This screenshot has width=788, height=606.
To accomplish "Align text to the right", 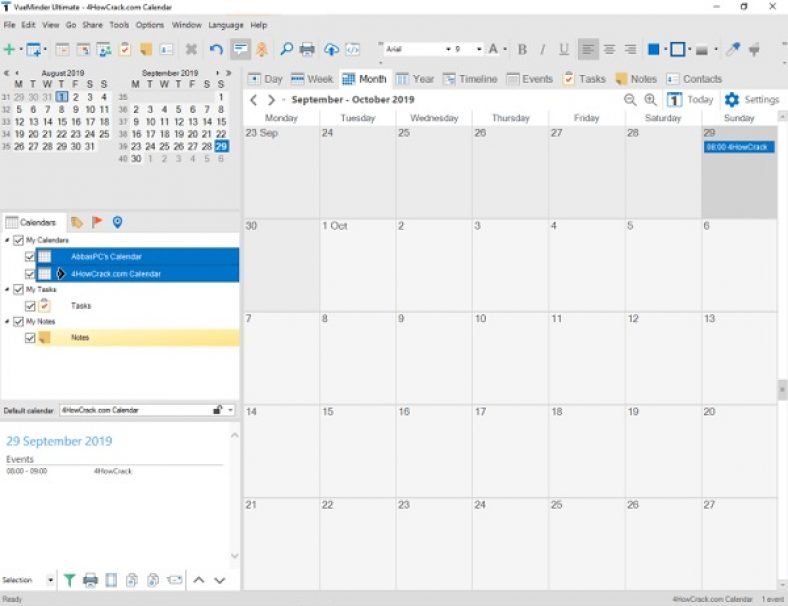I will (630, 49).
